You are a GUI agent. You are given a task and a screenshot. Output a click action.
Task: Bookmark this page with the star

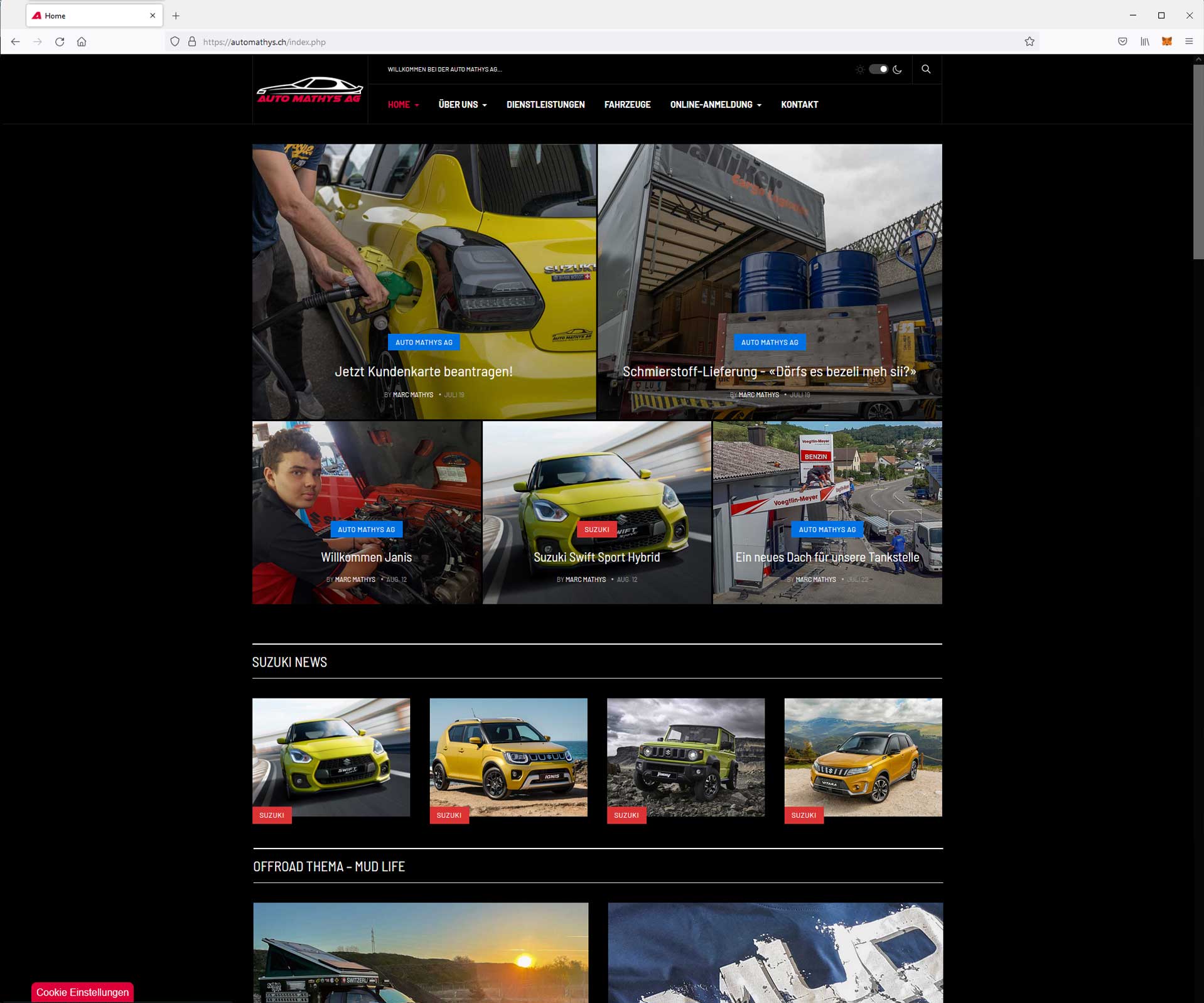tap(1029, 42)
